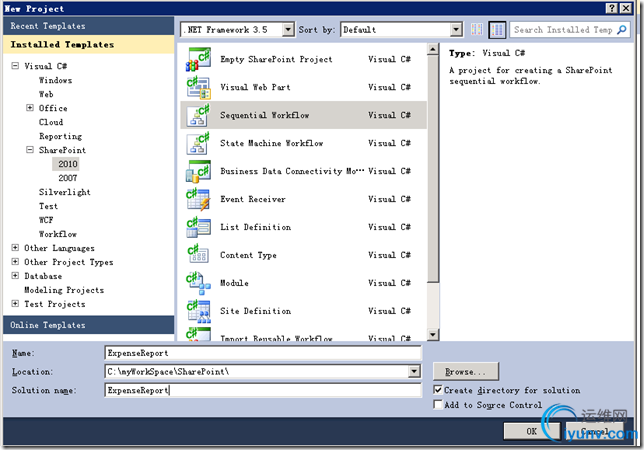The height and width of the screenshot is (450, 644).
Task: Click the "Site Definition" template name
Action: tap(255, 311)
